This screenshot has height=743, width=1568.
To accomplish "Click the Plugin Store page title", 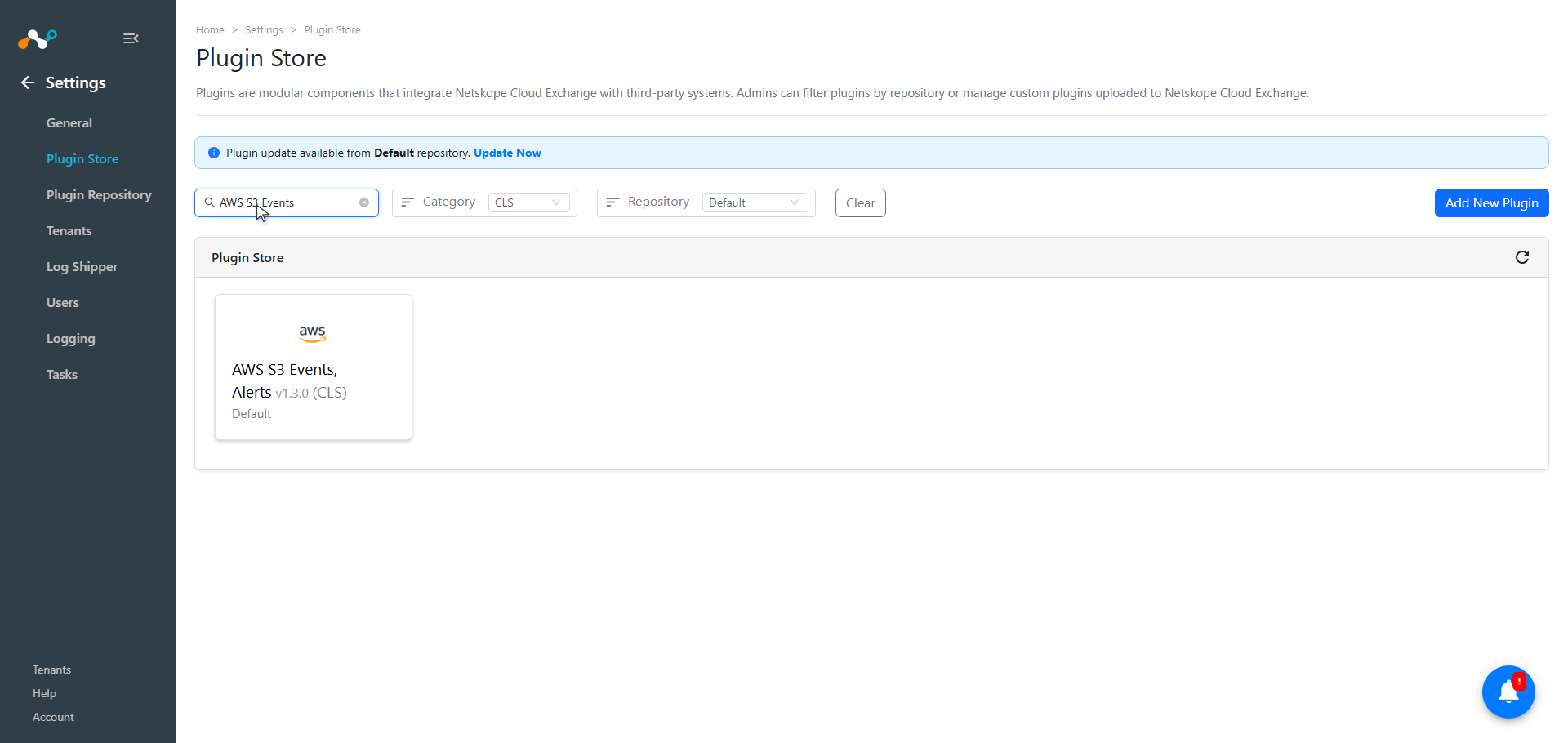I will click(x=261, y=58).
